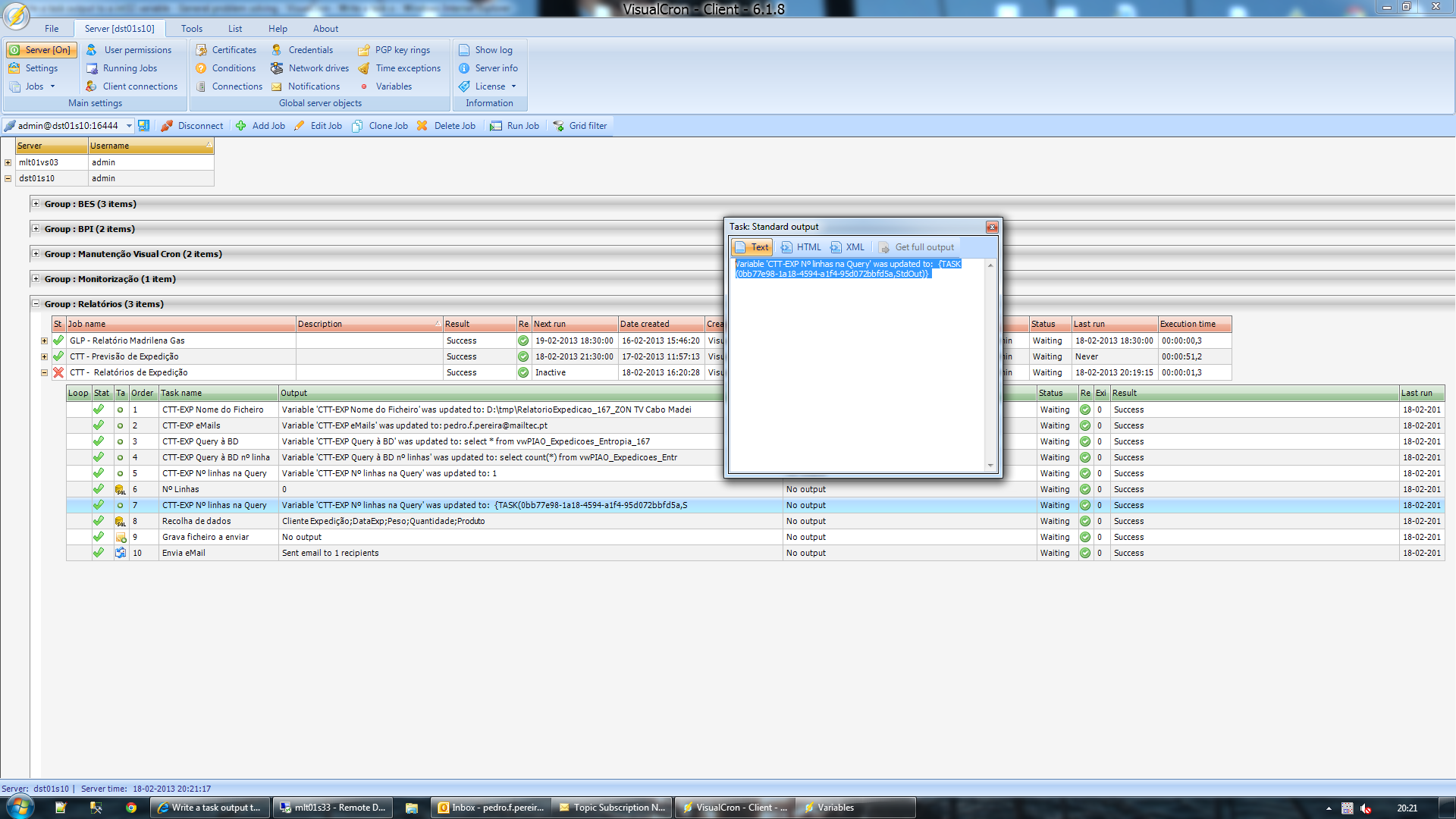The height and width of the screenshot is (819, 1456).
Task: Click Show log
Action: [x=485, y=50]
